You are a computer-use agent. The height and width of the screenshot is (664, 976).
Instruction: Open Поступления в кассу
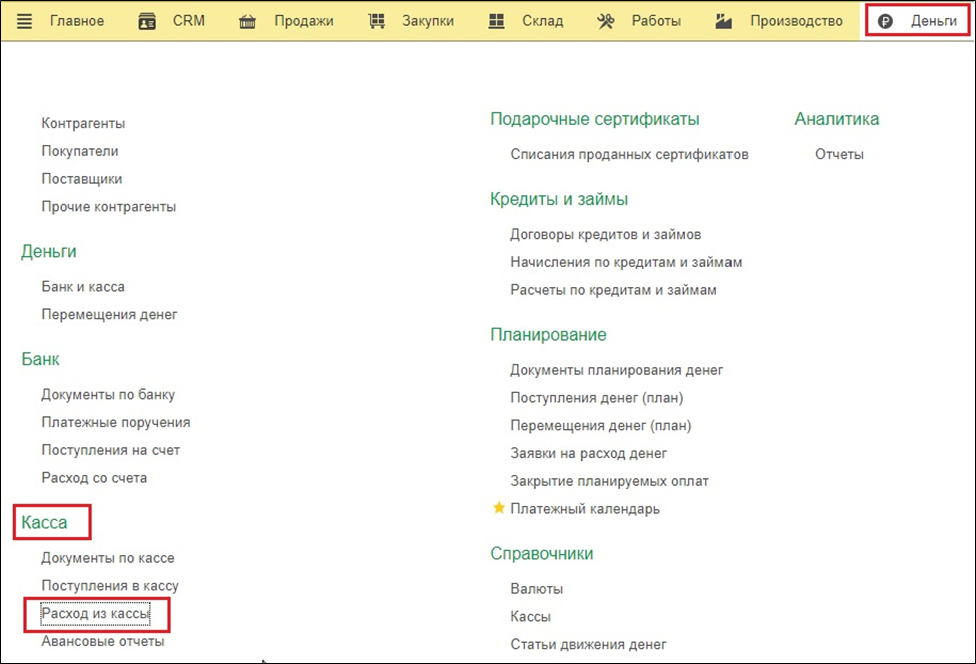click(x=109, y=585)
